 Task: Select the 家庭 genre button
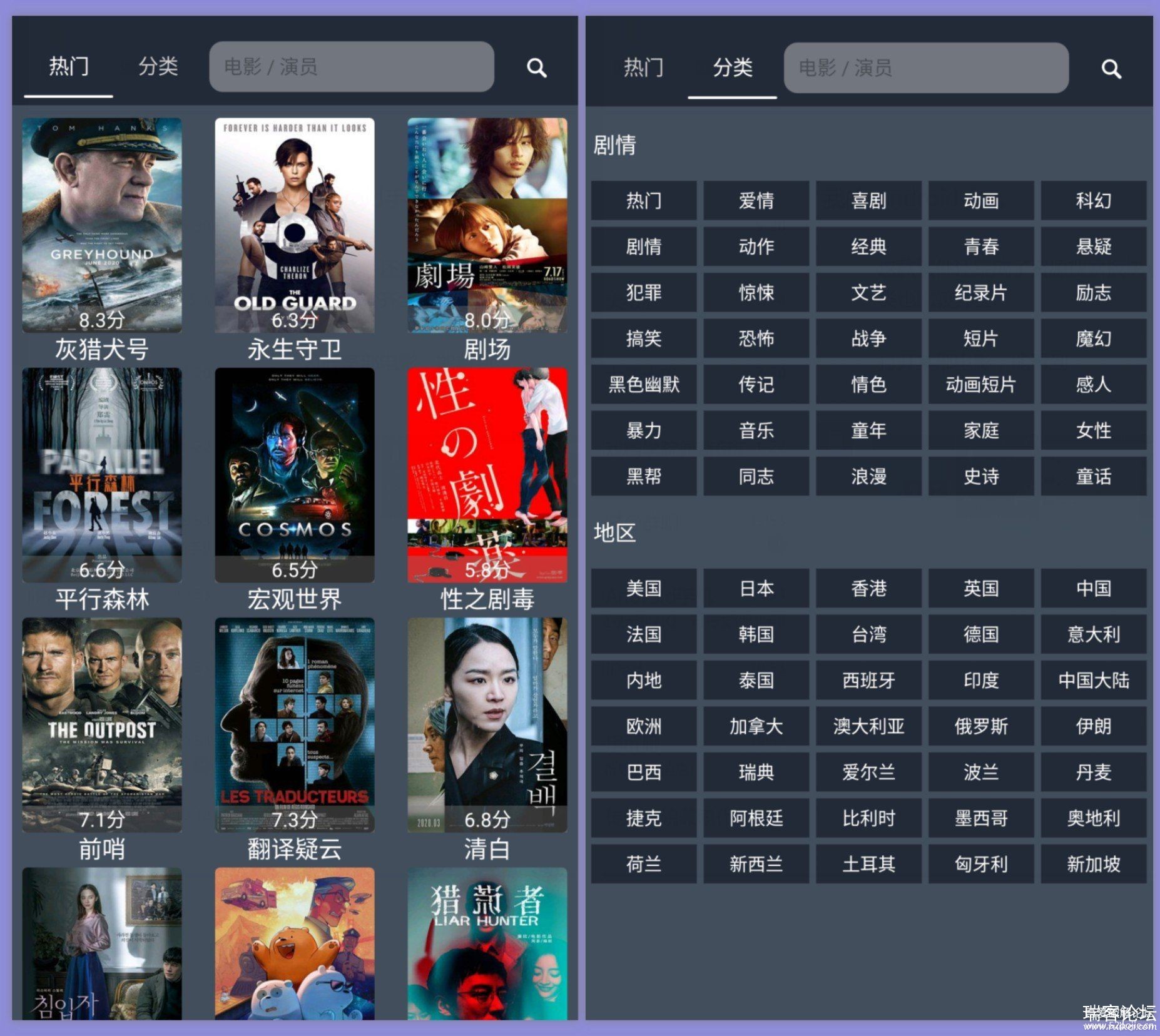pyautogui.click(x=981, y=430)
